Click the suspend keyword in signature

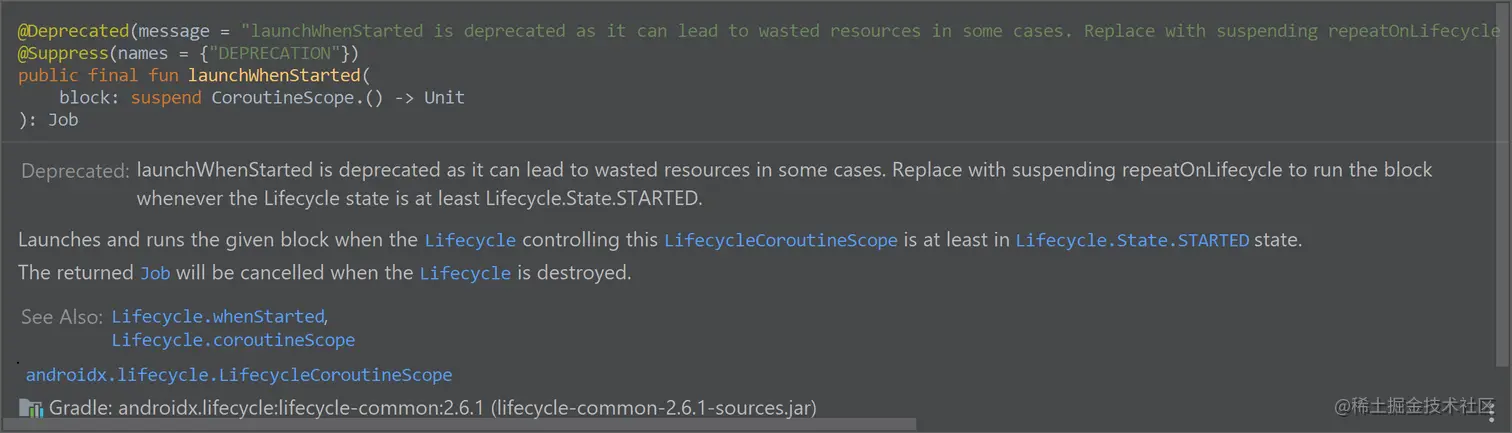pos(166,97)
